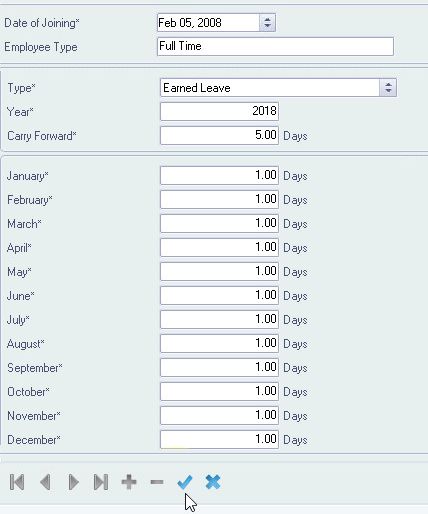This screenshot has width=428, height=514.
Task: Select the June days input
Action: click(219, 295)
